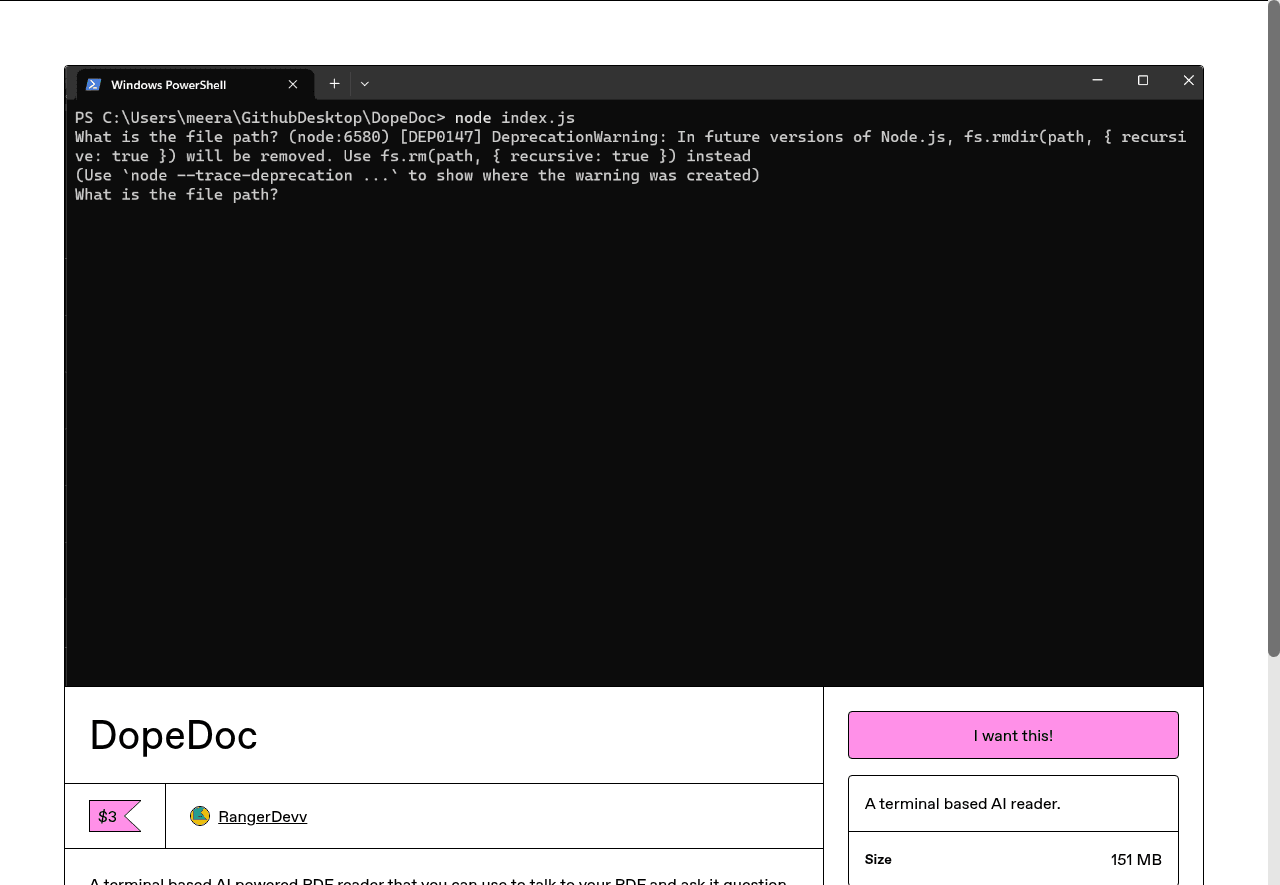This screenshot has width=1280, height=885.
Task: Click the DopeDoc product title
Action: point(174,736)
